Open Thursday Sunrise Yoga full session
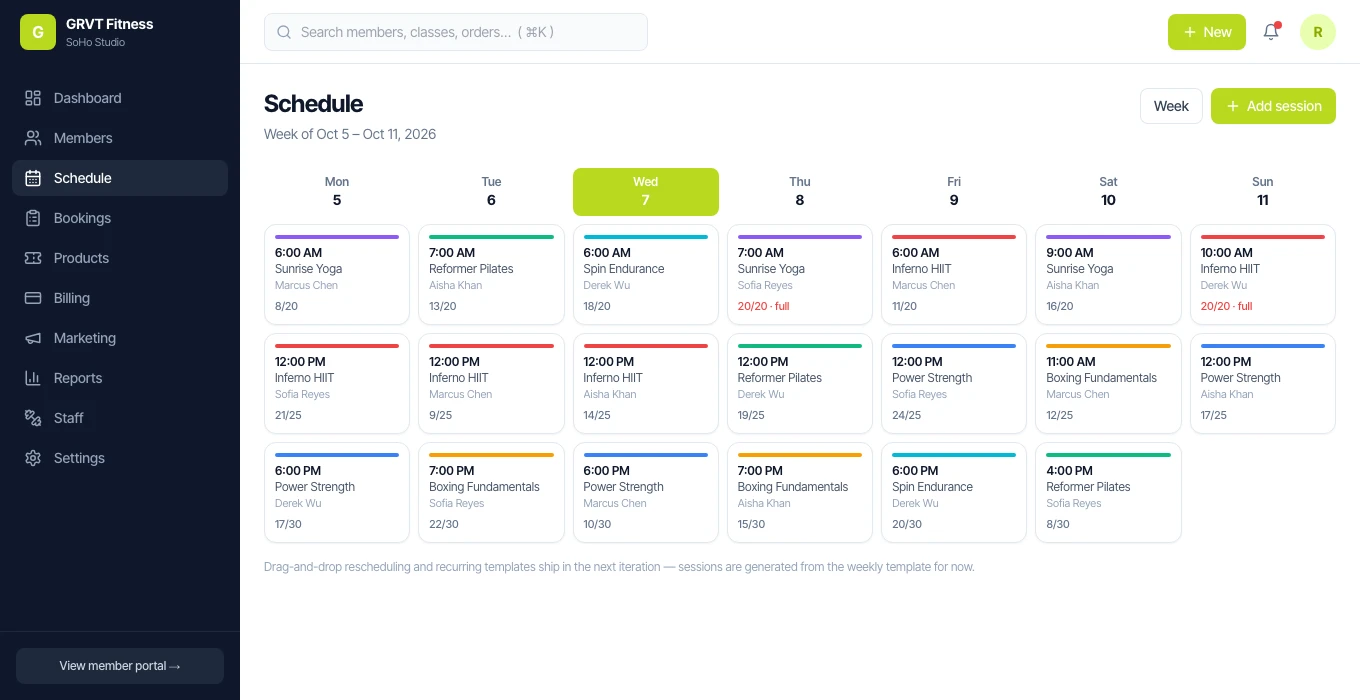The image size is (1360, 700). pyautogui.click(x=800, y=275)
